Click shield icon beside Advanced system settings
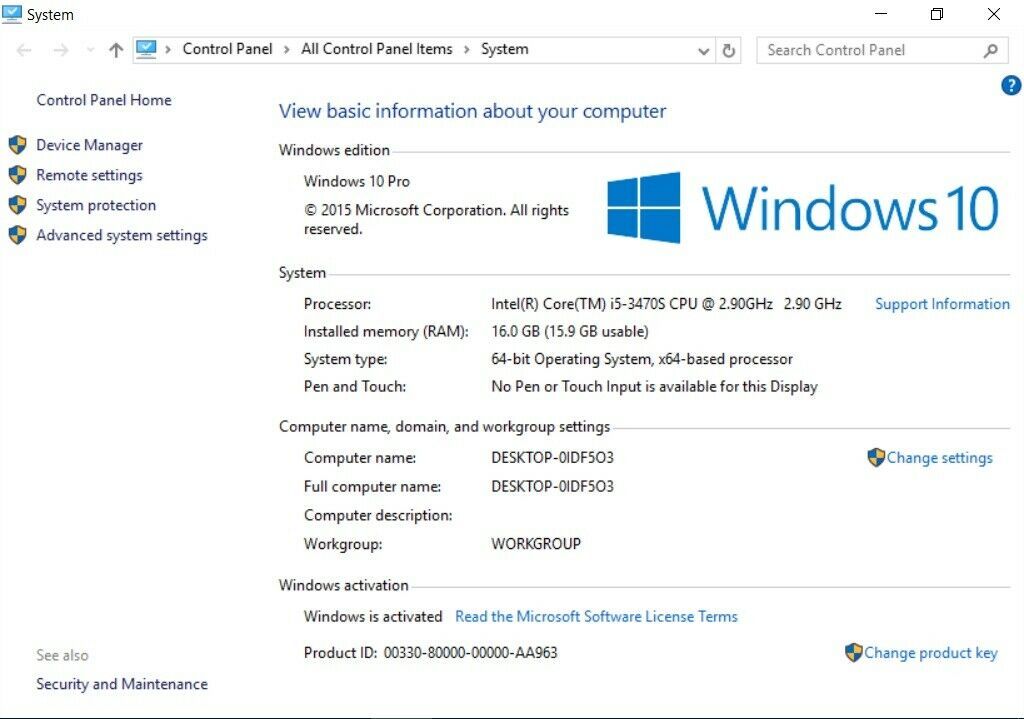 18,235
